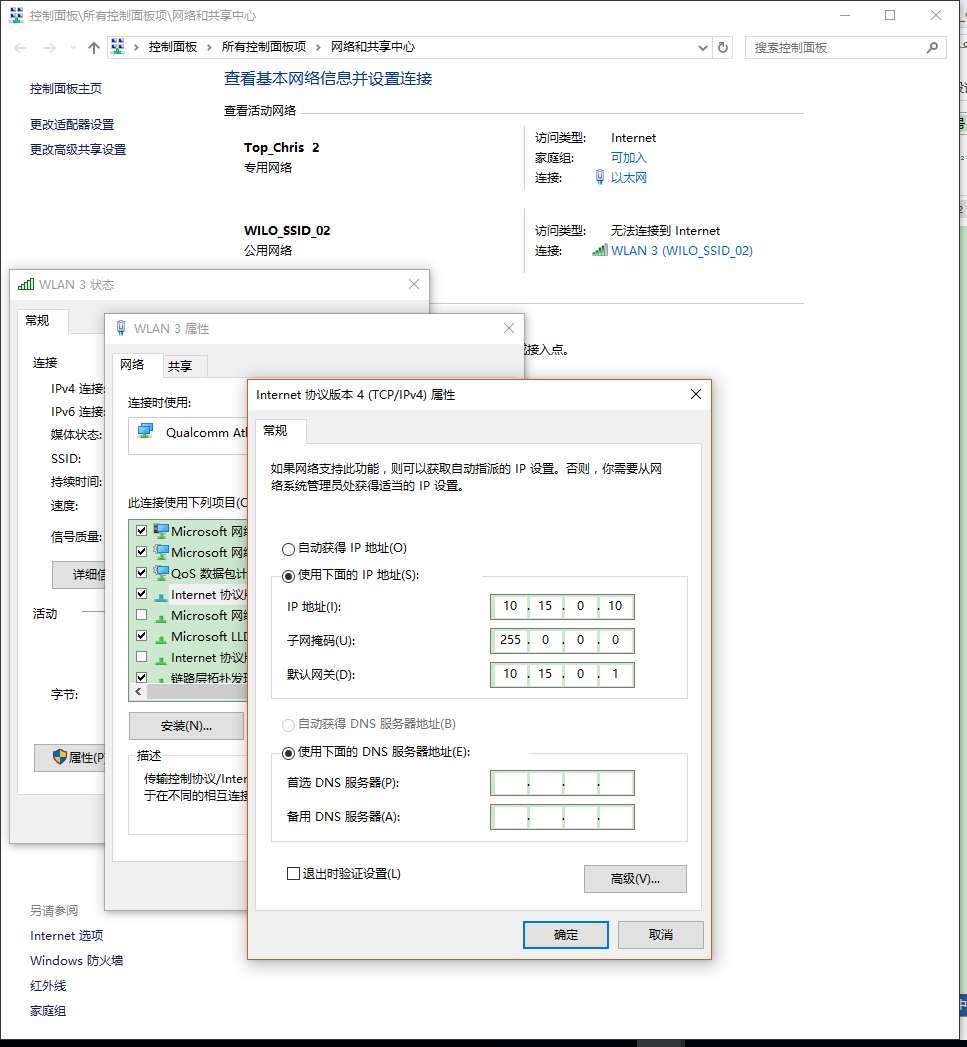The image size is (967, 1047).
Task: Click the Wi-Fi signal bars icon by WLAN 3
Action: point(600,250)
